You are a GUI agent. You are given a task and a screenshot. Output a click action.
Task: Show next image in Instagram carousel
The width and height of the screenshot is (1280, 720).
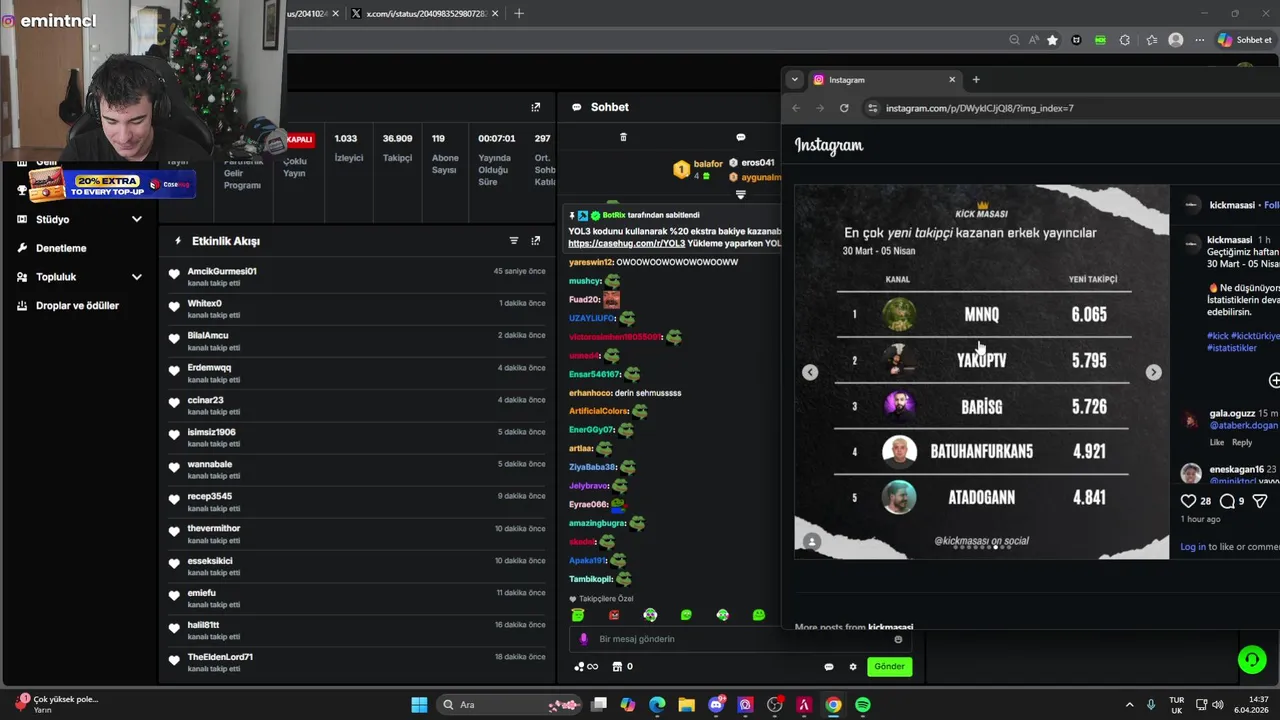coord(1153,372)
